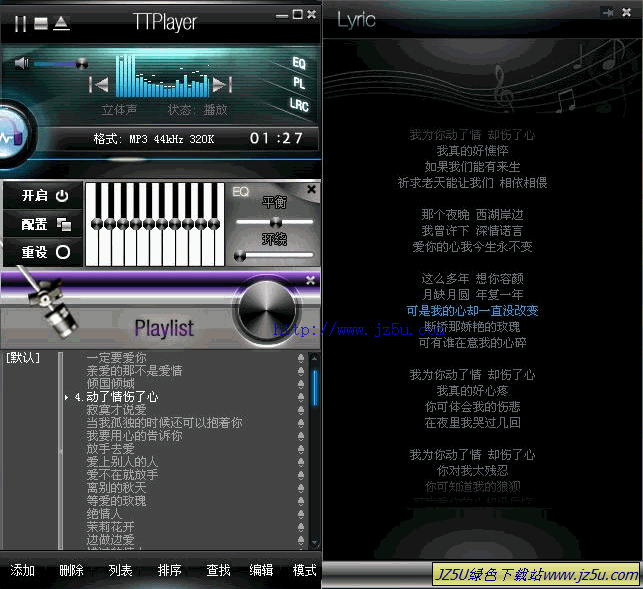643x589 pixels.
Task: Select song 爱上别人的人
Action: [122, 461]
